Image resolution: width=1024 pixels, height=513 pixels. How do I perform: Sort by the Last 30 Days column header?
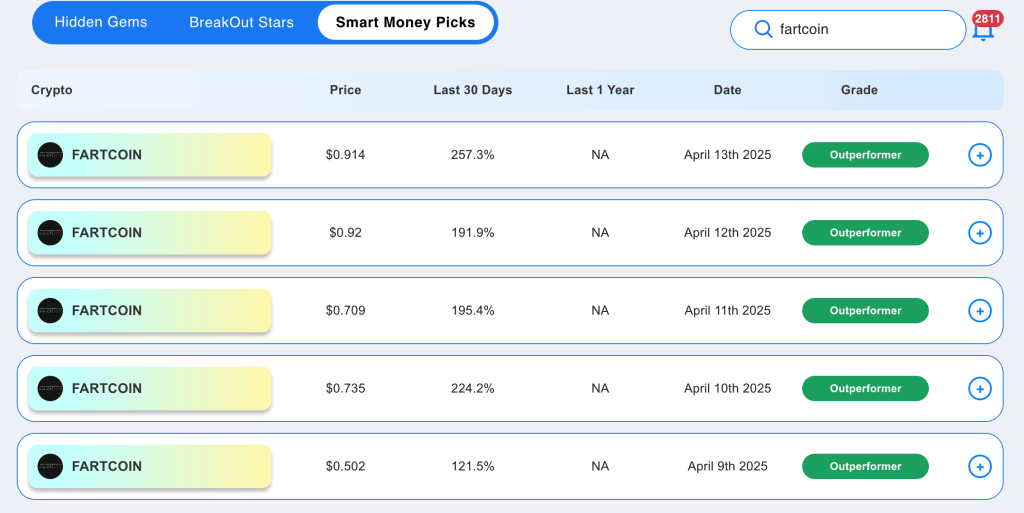pos(473,90)
